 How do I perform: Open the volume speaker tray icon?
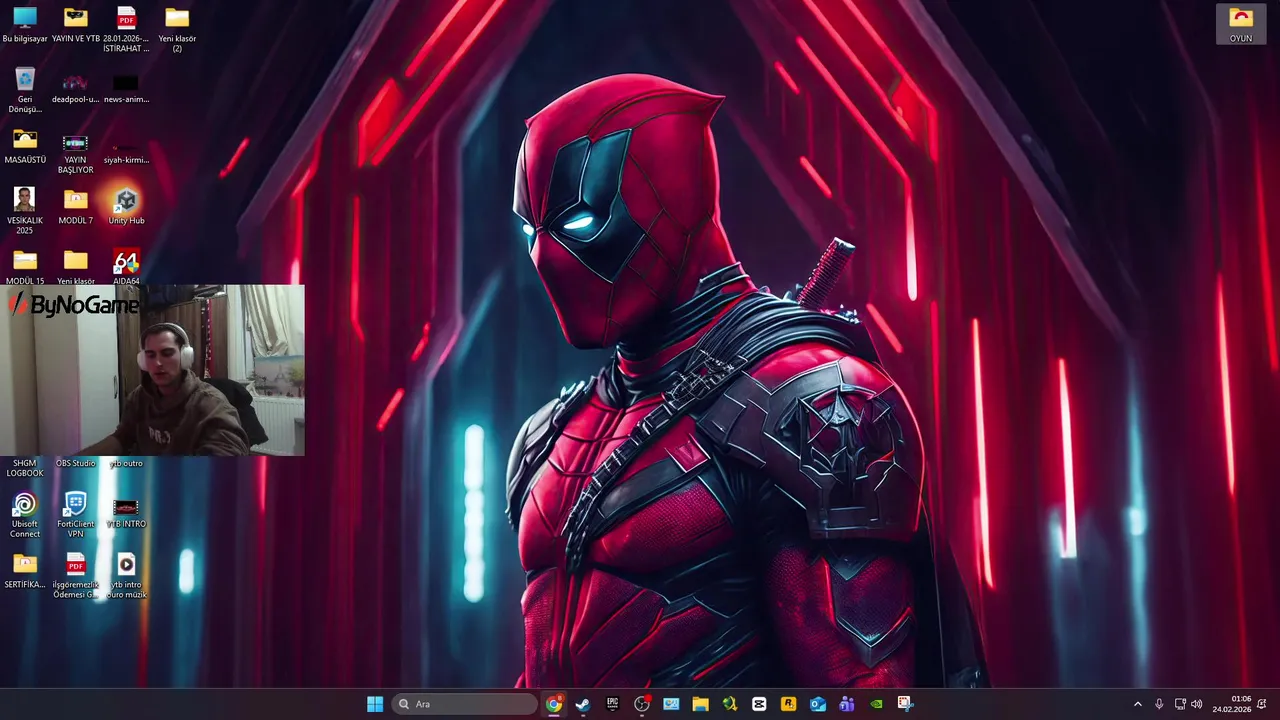point(1197,704)
